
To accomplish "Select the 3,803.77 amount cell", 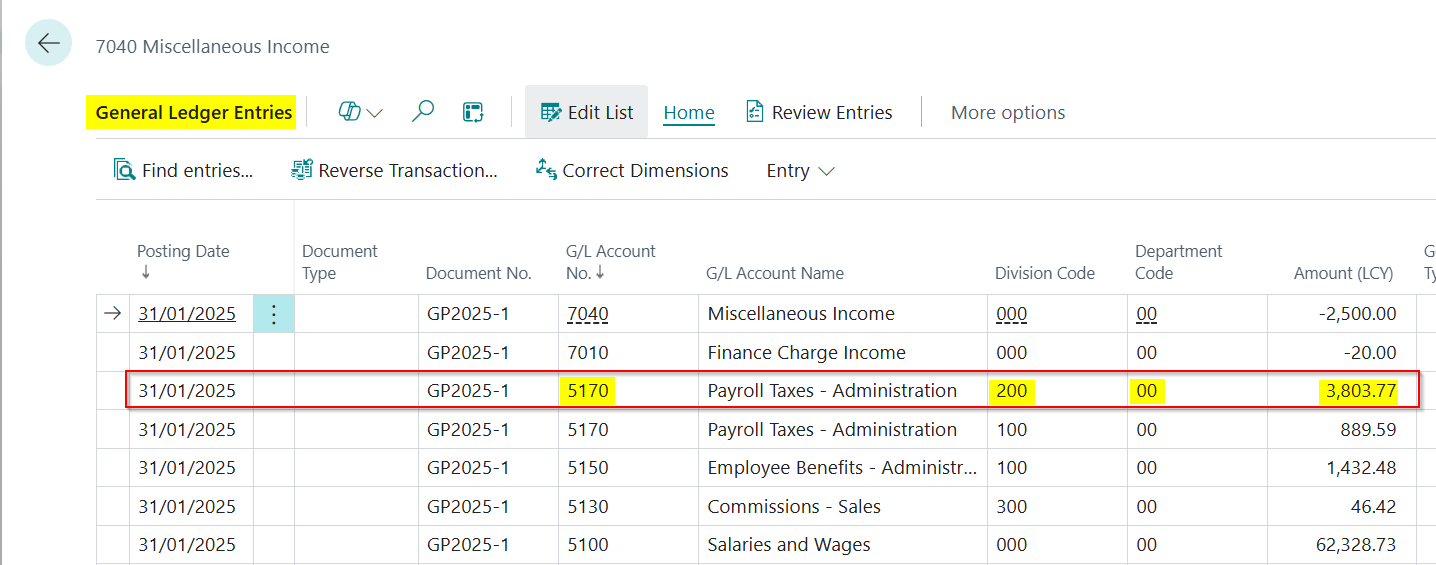I will pos(1360,391).
